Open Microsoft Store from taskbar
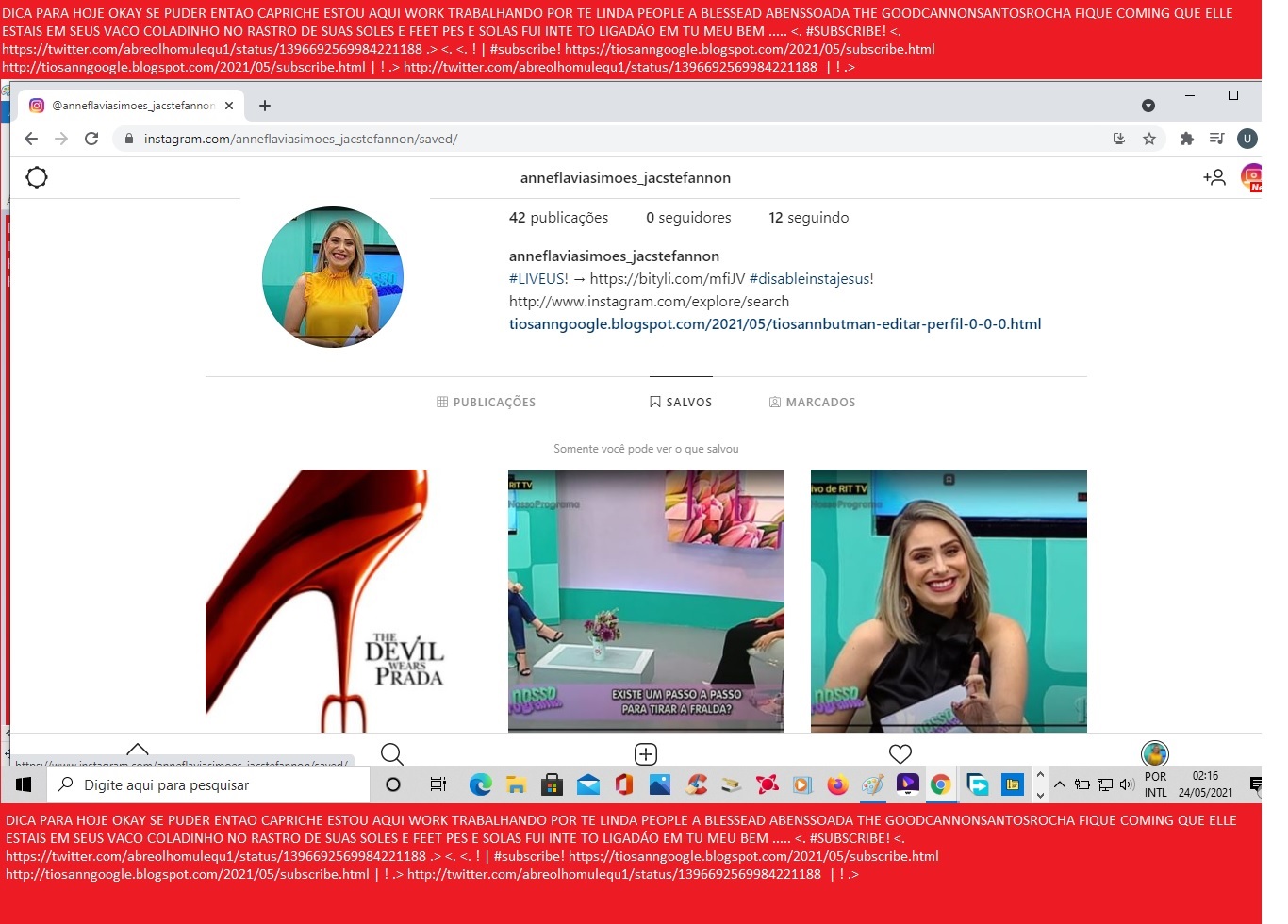The width and height of the screenshot is (1288, 924). (553, 784)
